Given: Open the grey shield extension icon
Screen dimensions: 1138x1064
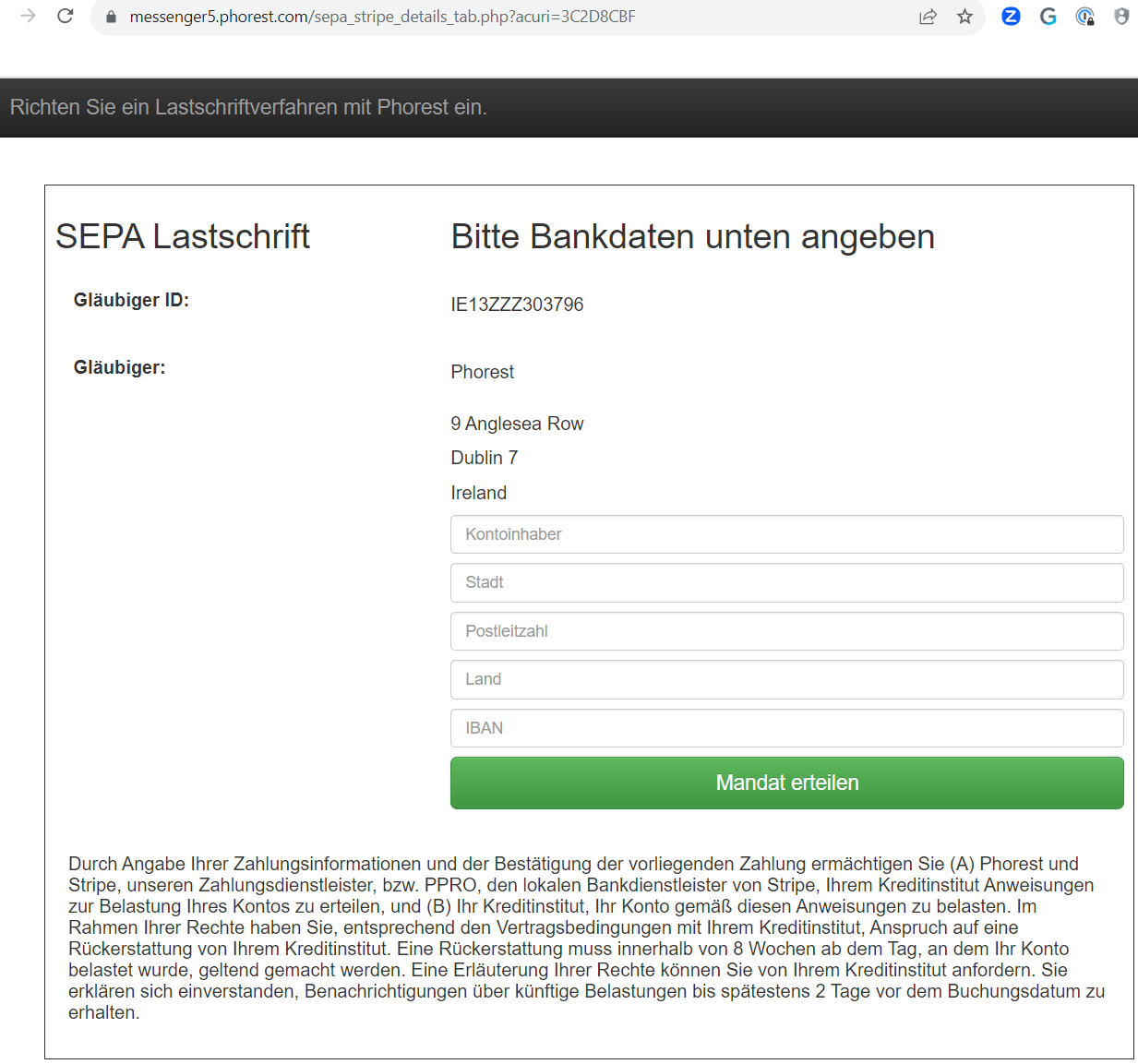Looking at the screenshot, I should (1121, 16).
